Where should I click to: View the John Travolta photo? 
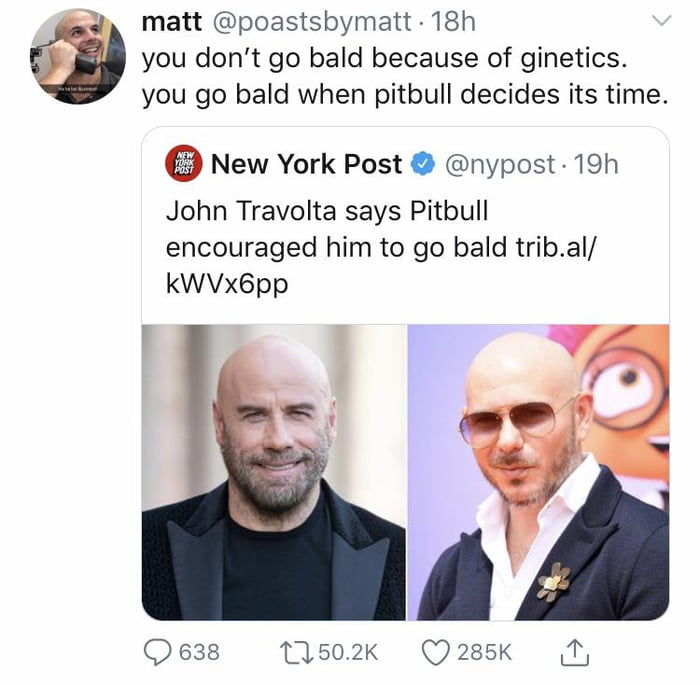pyautogui.click(x=274, y=472)
